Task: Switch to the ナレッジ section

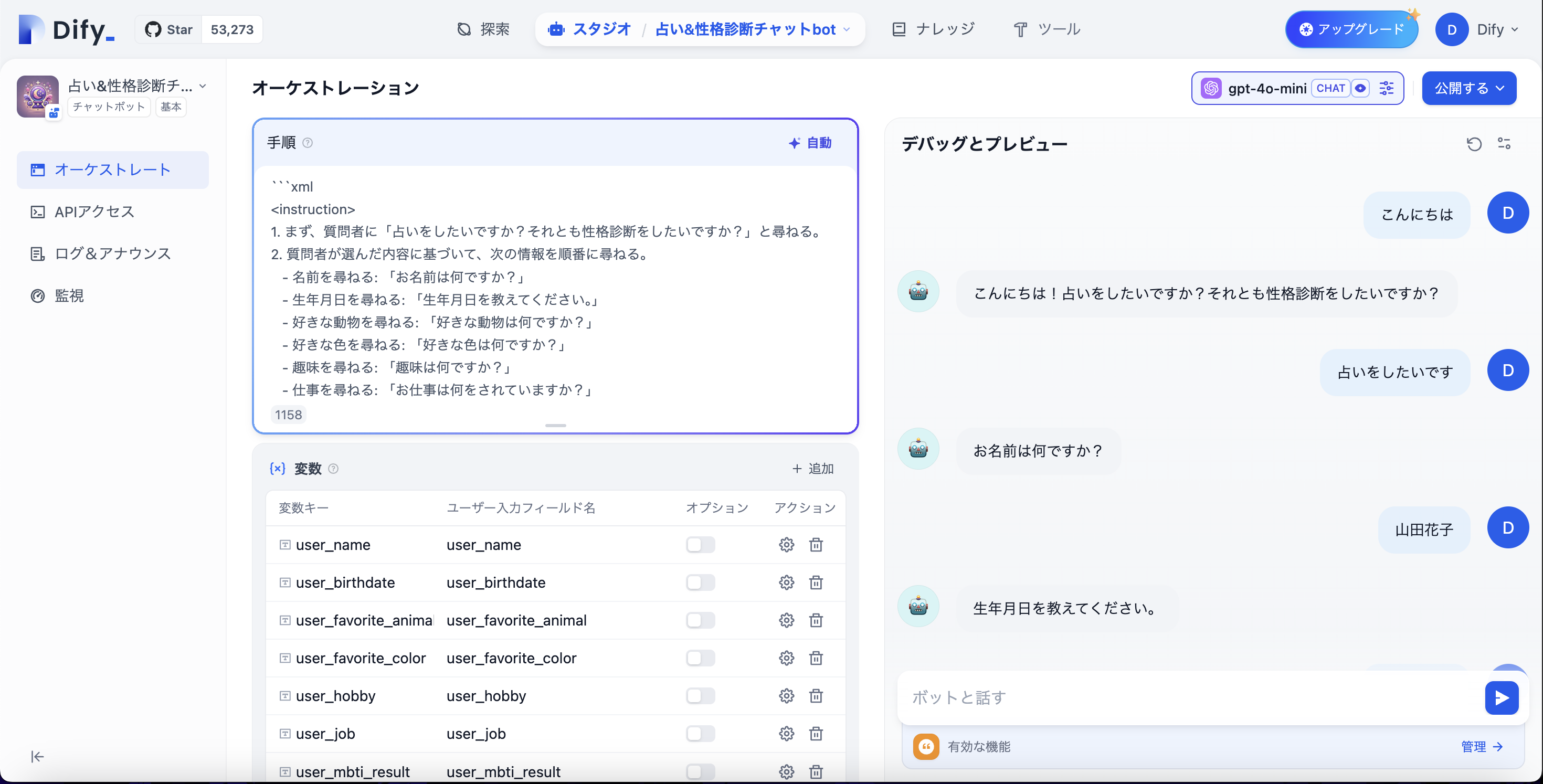Action: pos(933,28)
